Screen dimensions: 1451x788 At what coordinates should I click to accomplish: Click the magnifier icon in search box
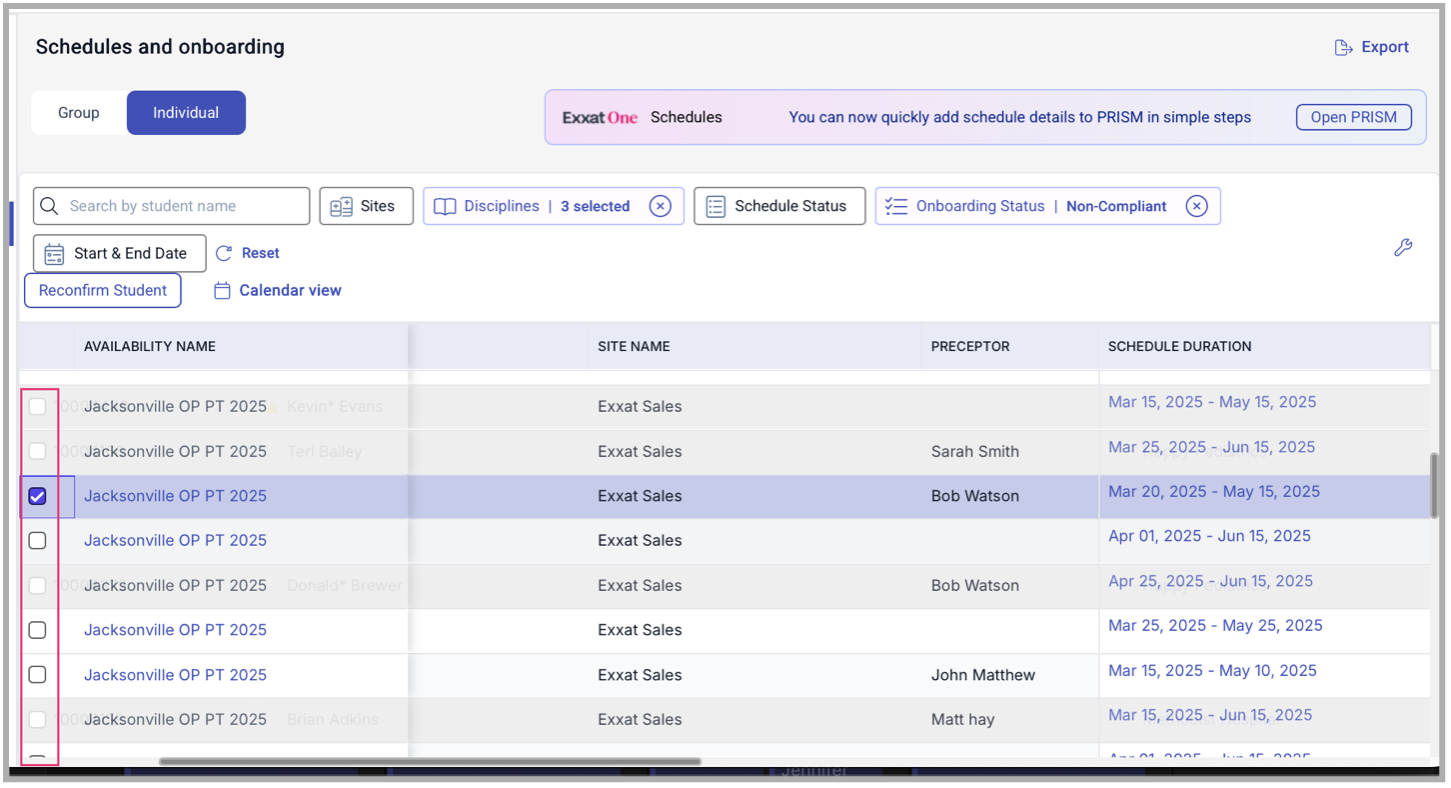[49, 206]
